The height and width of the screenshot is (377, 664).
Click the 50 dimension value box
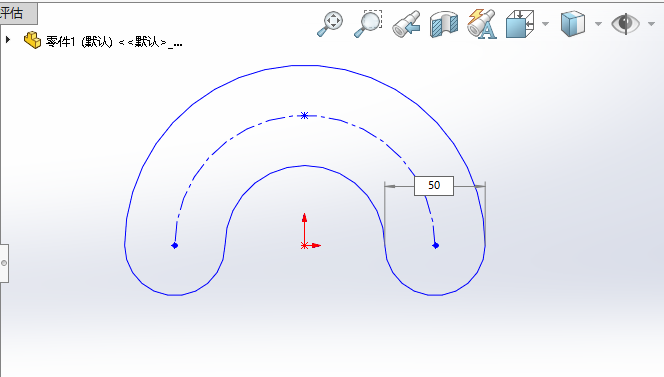[434, 186]
